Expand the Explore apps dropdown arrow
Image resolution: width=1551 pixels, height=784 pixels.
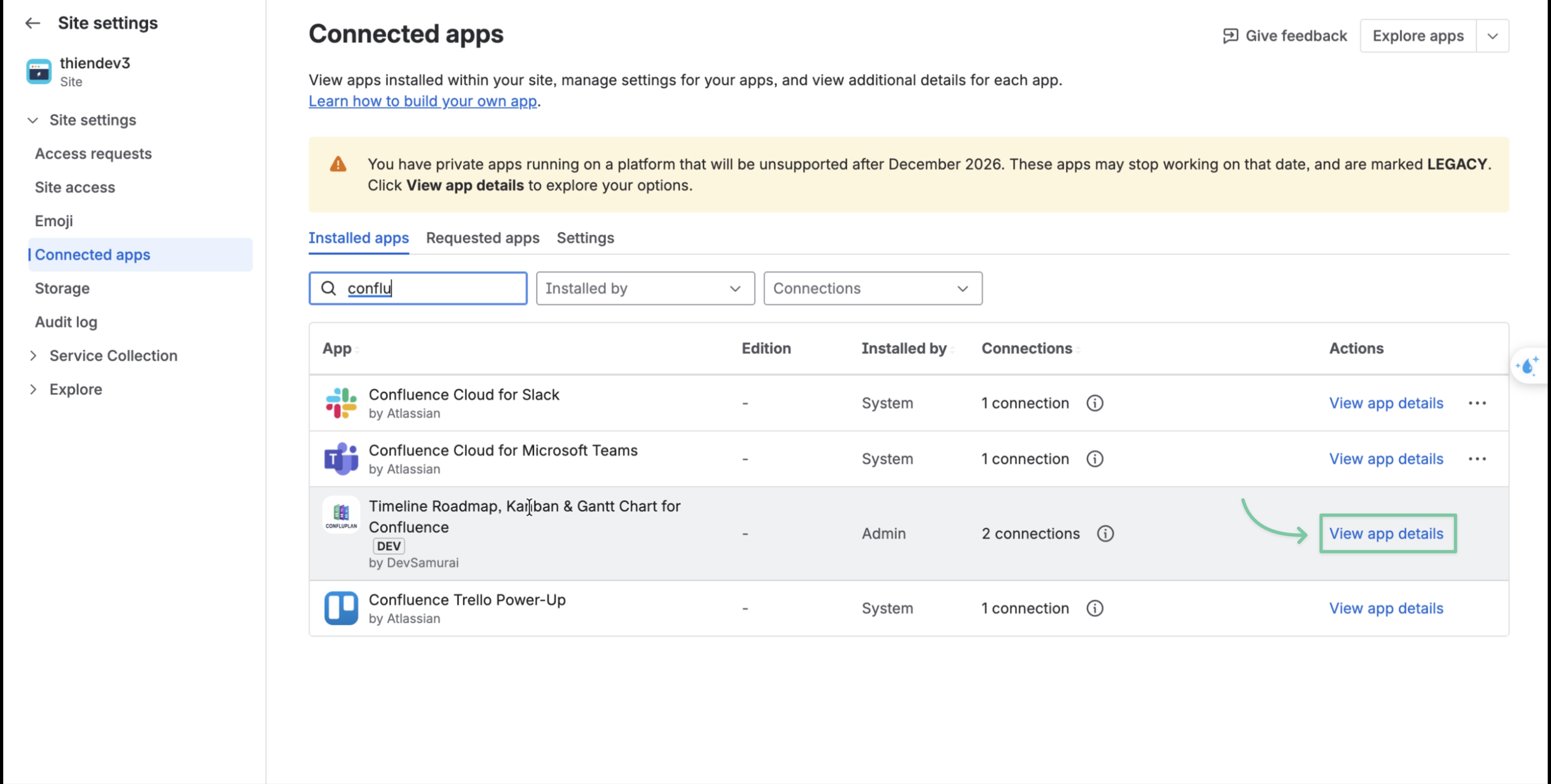tap(1492, 36)
